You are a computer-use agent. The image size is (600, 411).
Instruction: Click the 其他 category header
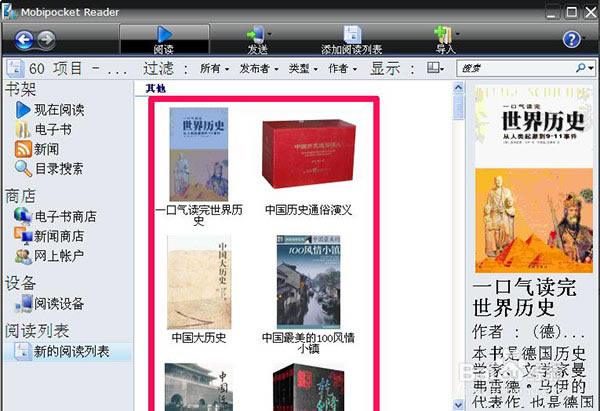156,88
